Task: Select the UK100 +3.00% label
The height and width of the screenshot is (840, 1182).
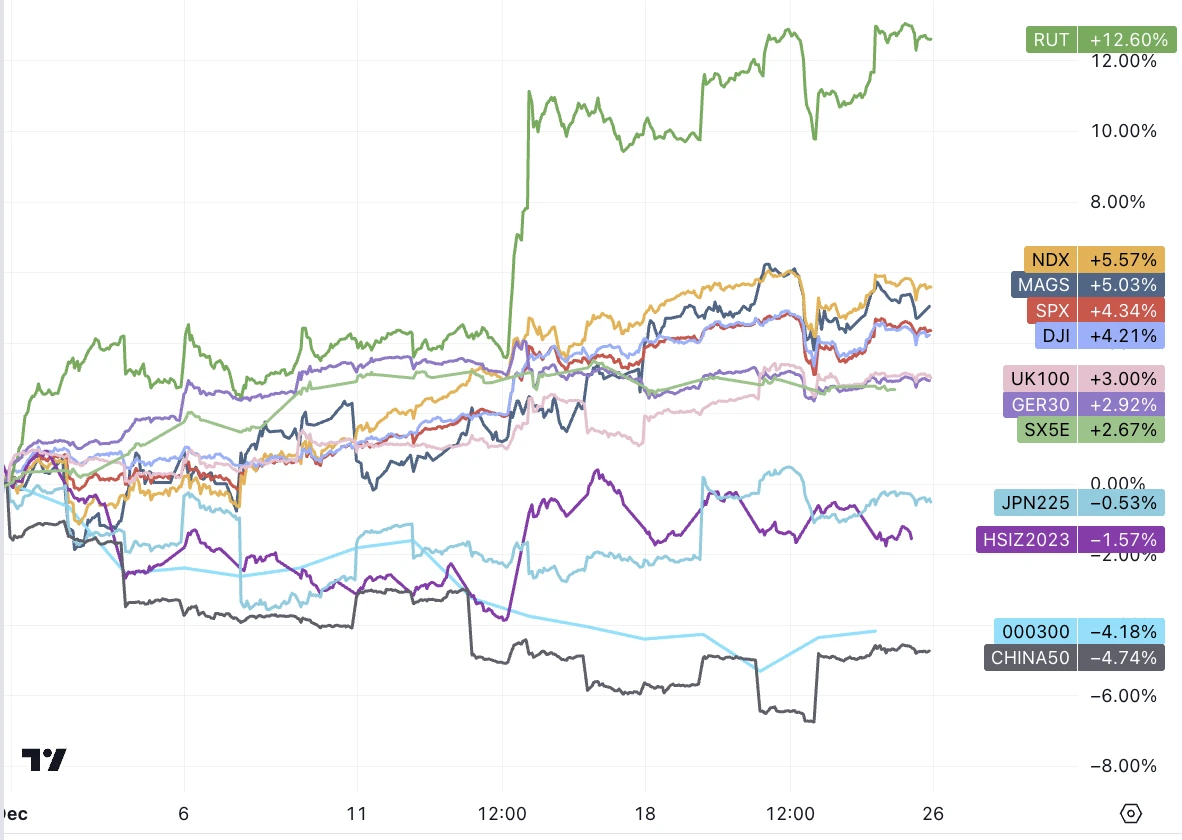Action: [1083, 379]
